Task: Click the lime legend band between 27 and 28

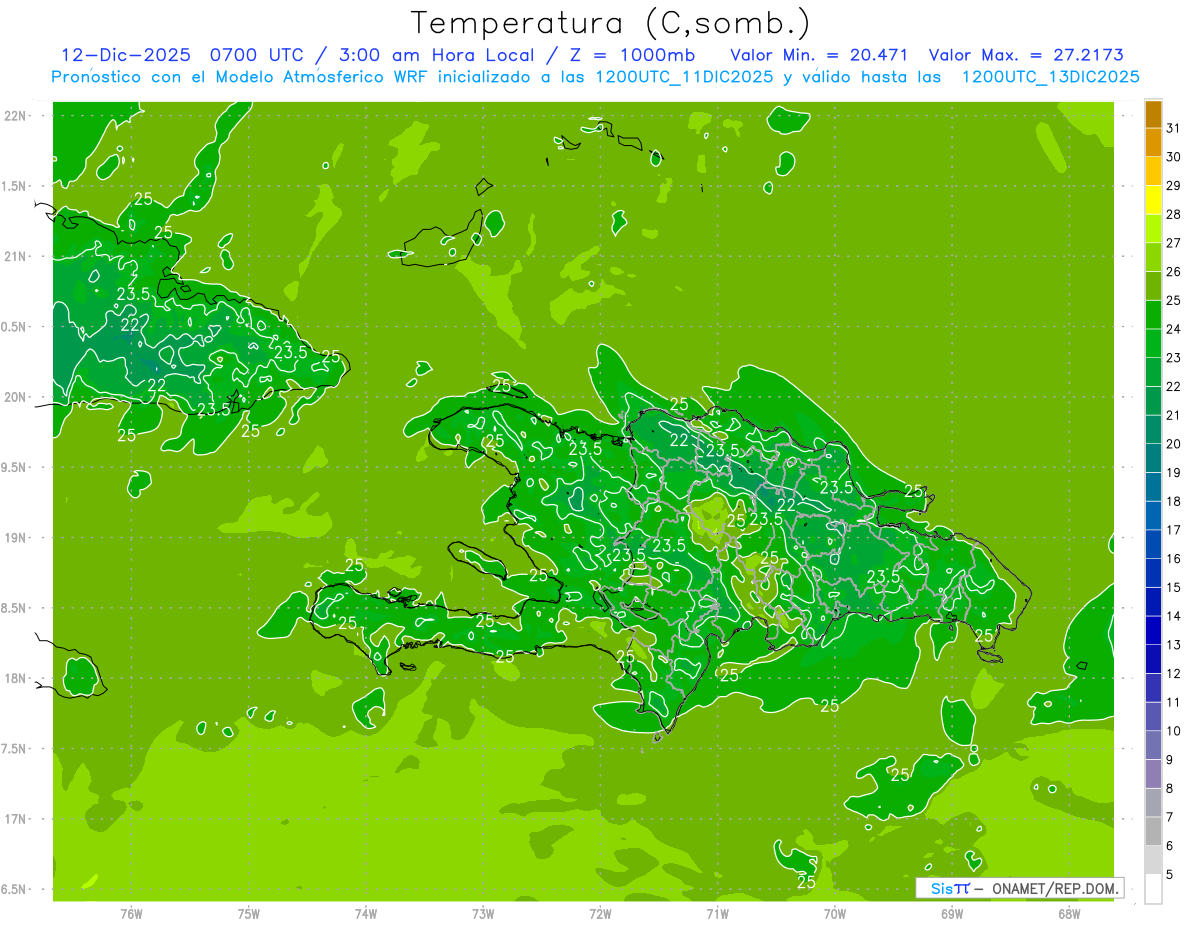Action: coord(1153,229)
